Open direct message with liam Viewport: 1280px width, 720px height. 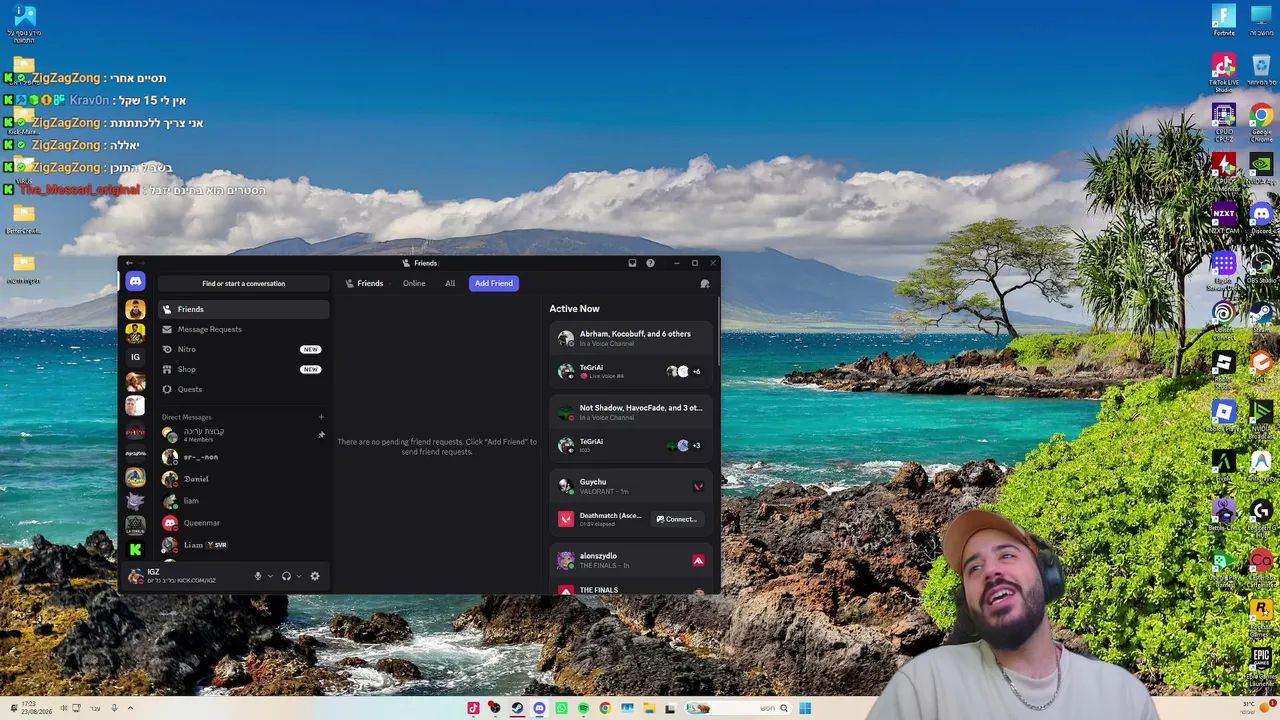pyautogui.click(x=243, y=501)
